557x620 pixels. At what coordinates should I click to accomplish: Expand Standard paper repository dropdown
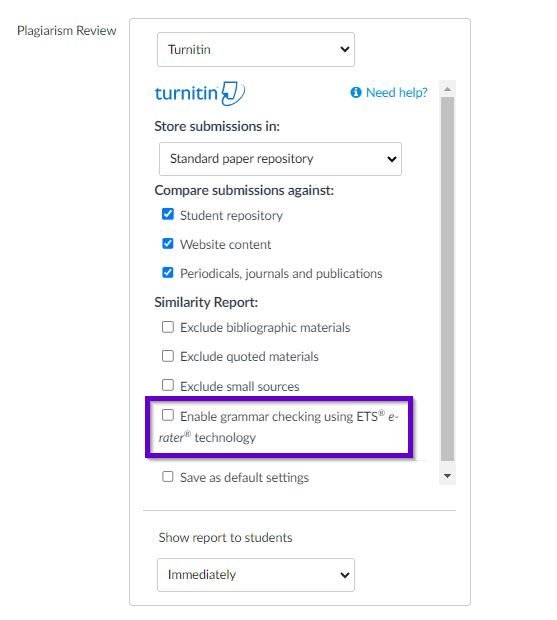(x=280, y=159)
